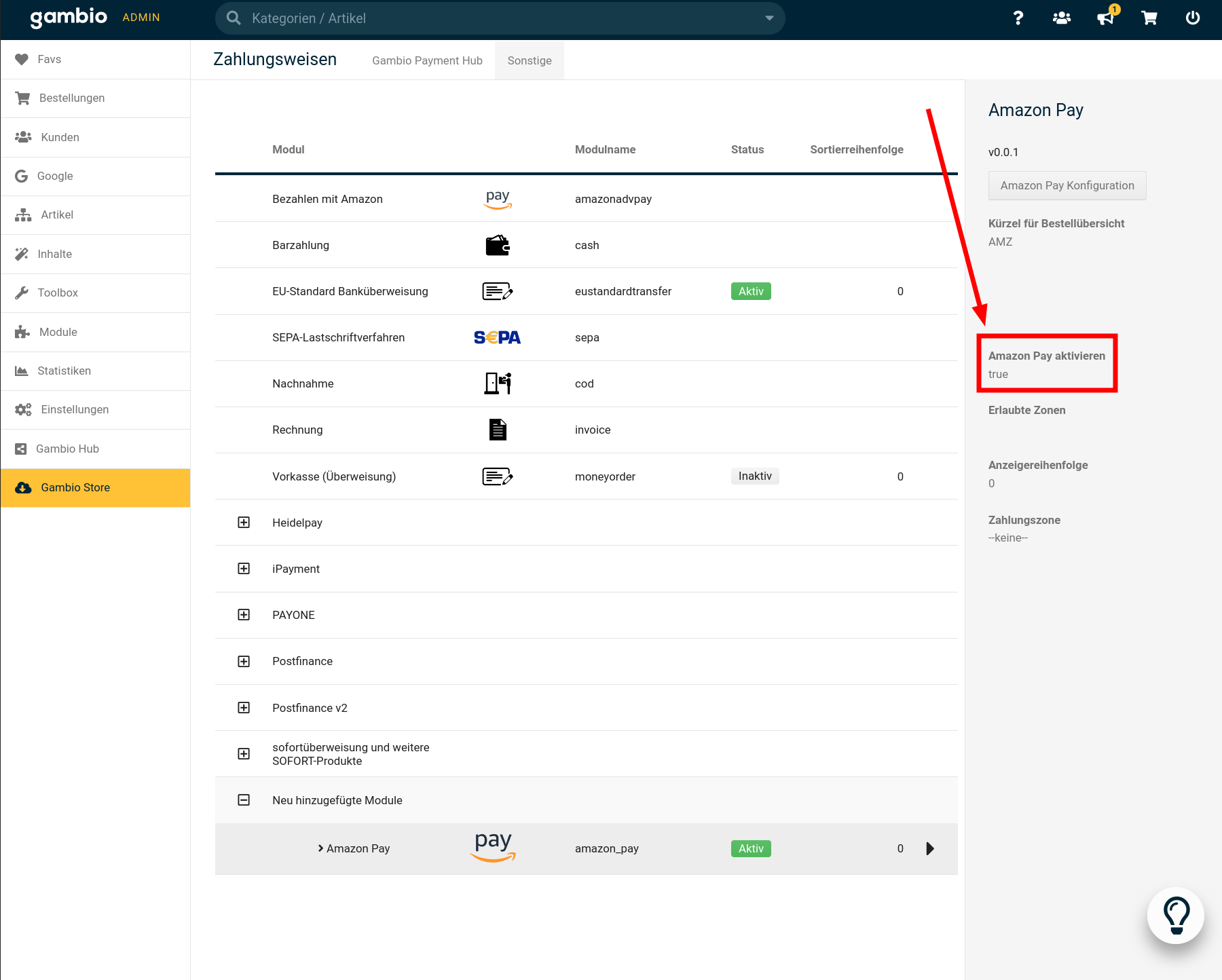Click the Amazon Pay Konfiguration button
The height and width of the screenshot is (980, 1222).
click(1067, 185)
